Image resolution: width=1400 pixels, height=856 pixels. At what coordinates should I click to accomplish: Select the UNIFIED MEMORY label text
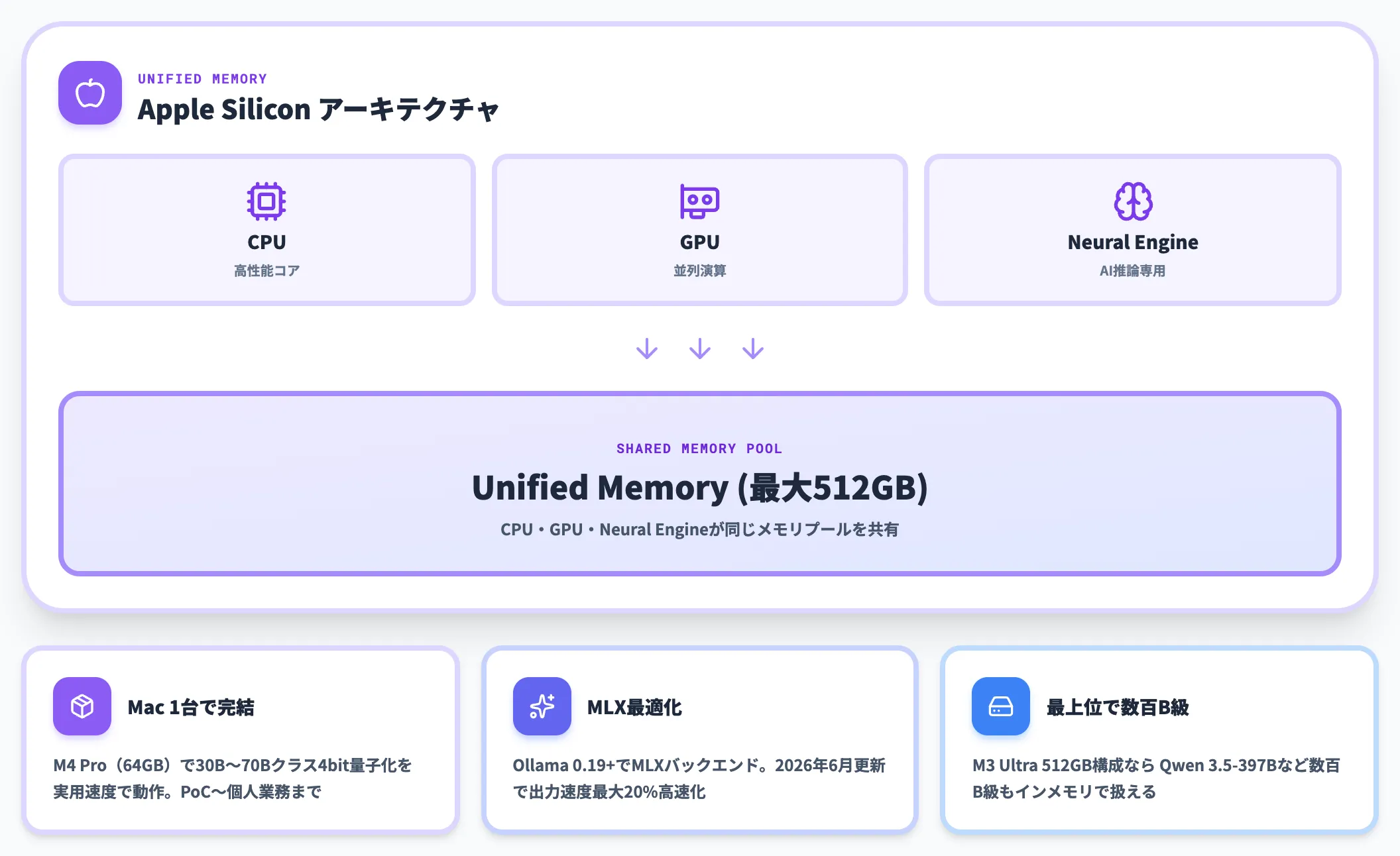tap(202, 79)
